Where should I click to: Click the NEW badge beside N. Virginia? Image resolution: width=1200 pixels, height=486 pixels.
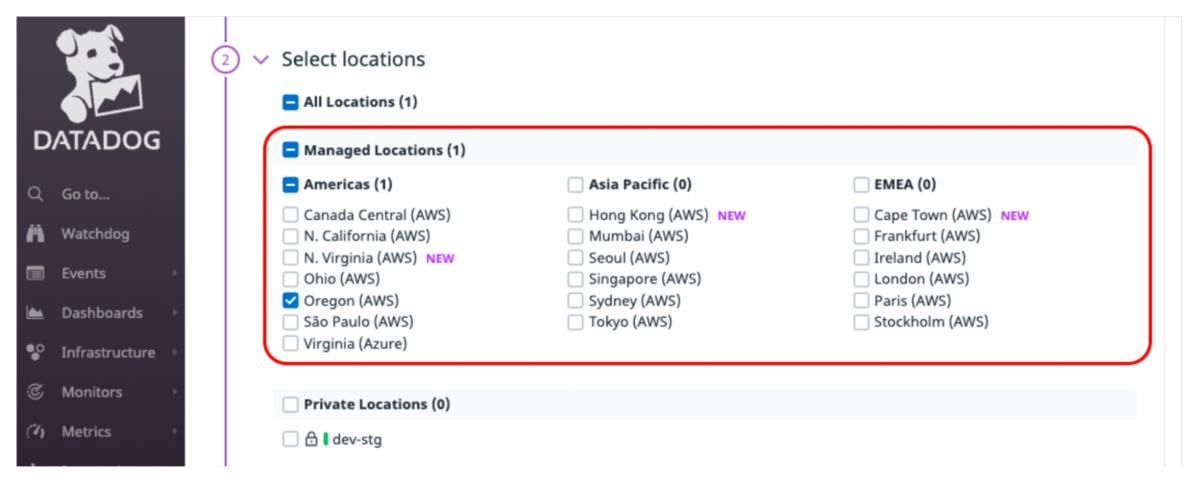click(440, 258)
